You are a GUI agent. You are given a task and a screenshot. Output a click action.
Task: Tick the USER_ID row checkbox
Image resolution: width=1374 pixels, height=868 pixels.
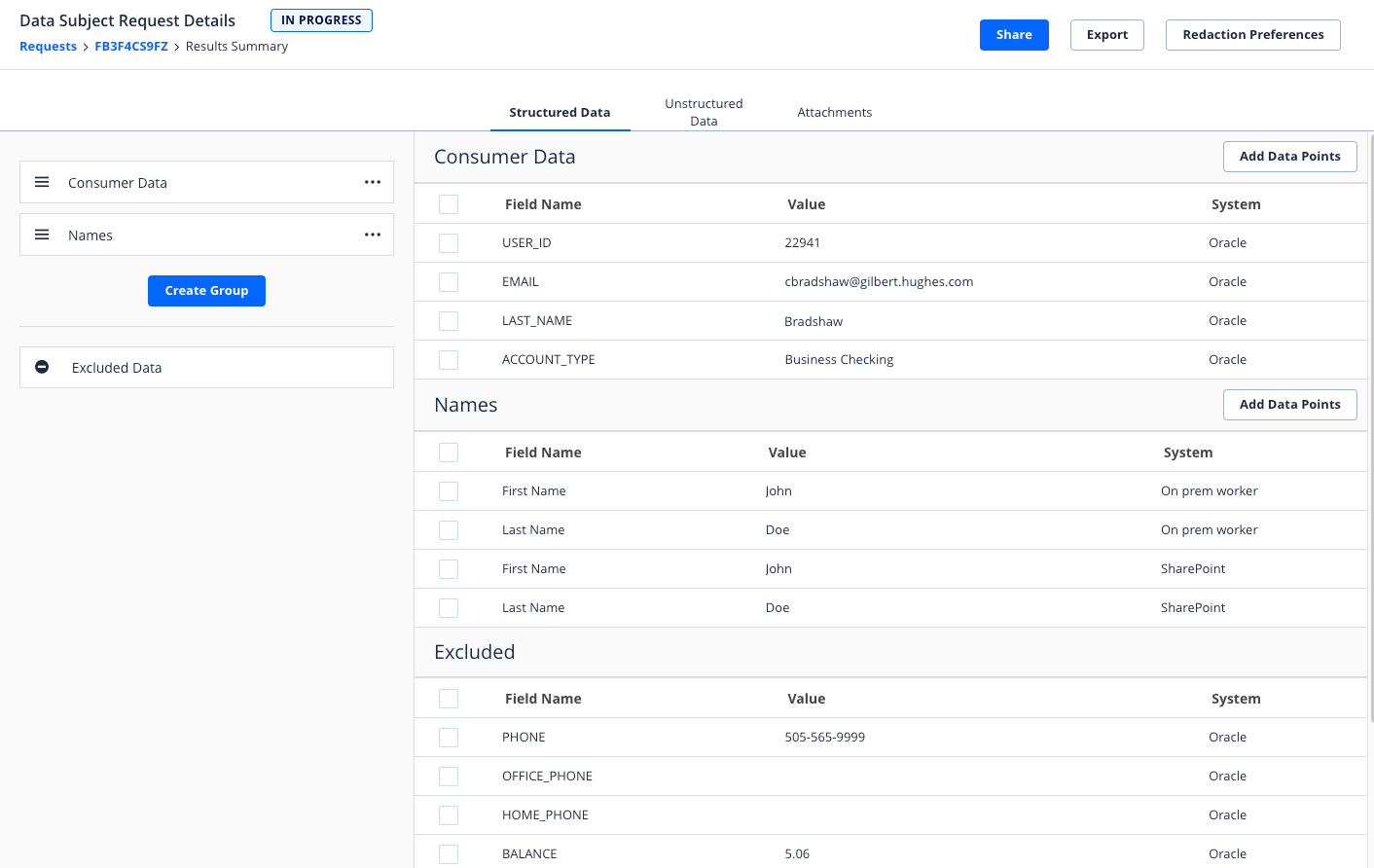tap(449, 243)
